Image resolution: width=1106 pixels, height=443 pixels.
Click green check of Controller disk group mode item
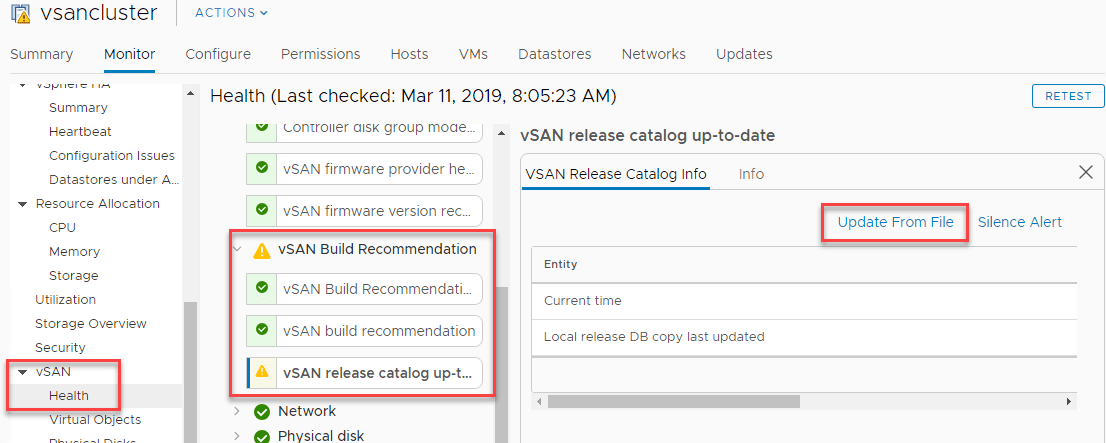pyautogui.click(x=262, y=128)
